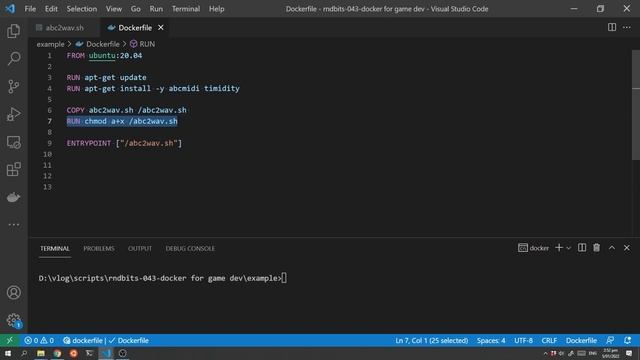Open the Selection menu
The image size is (640, 360).
pyautogui.click(x=82, y=9)
